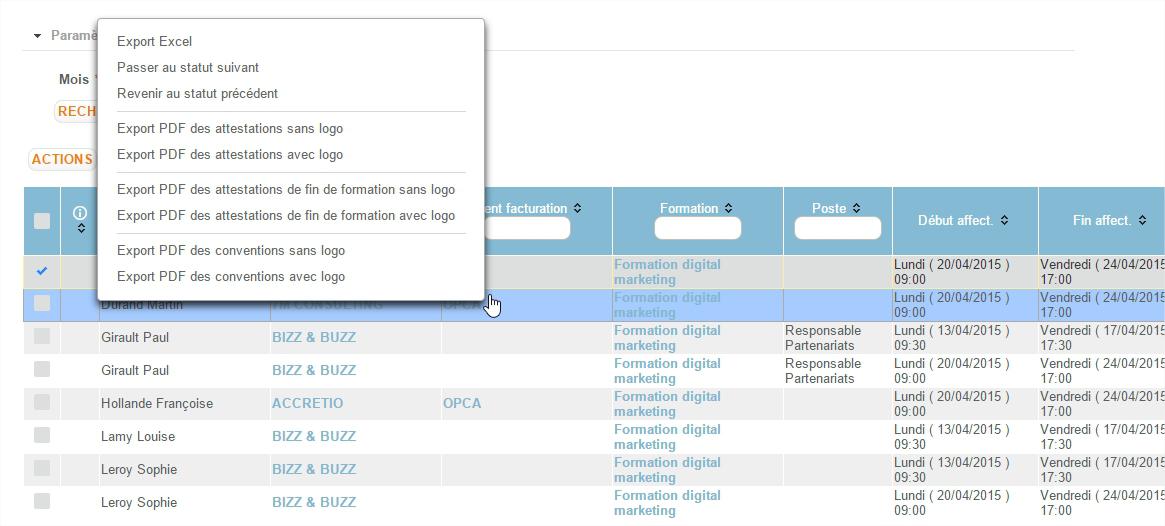Image resolution: width=1165 pixels, height=526 pixels.
Task: Choose Export PDF des conventions avec logo
Action: [x=231, y=277]
